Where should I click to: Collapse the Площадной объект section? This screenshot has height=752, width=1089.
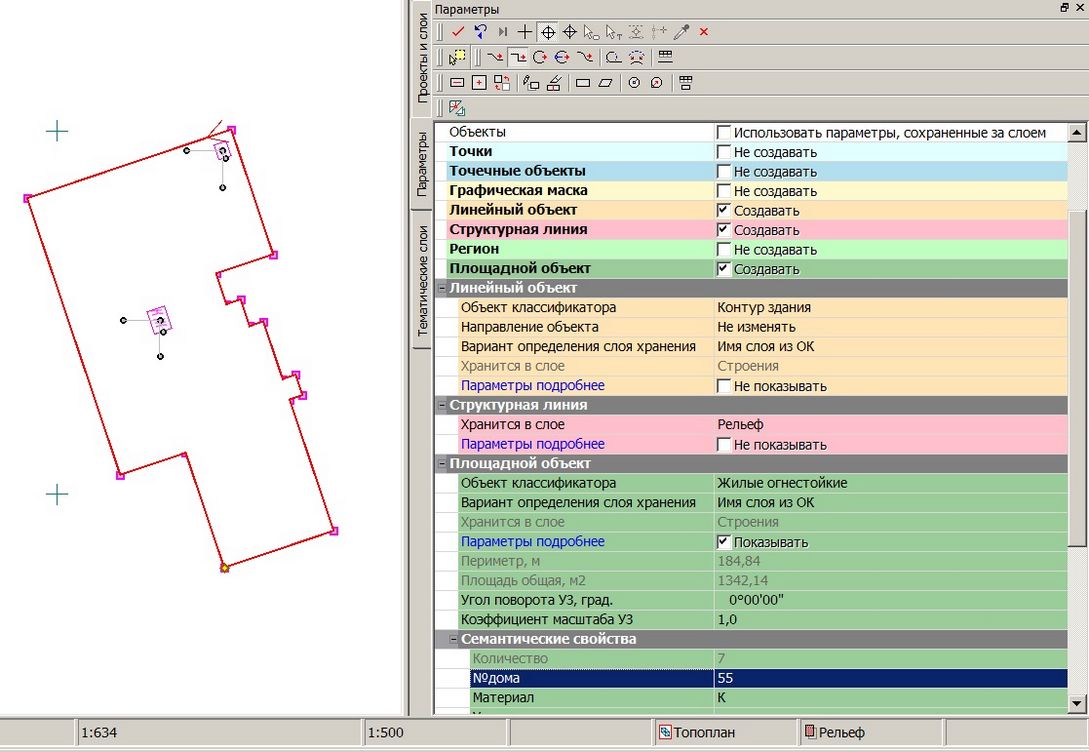[441, 464]
